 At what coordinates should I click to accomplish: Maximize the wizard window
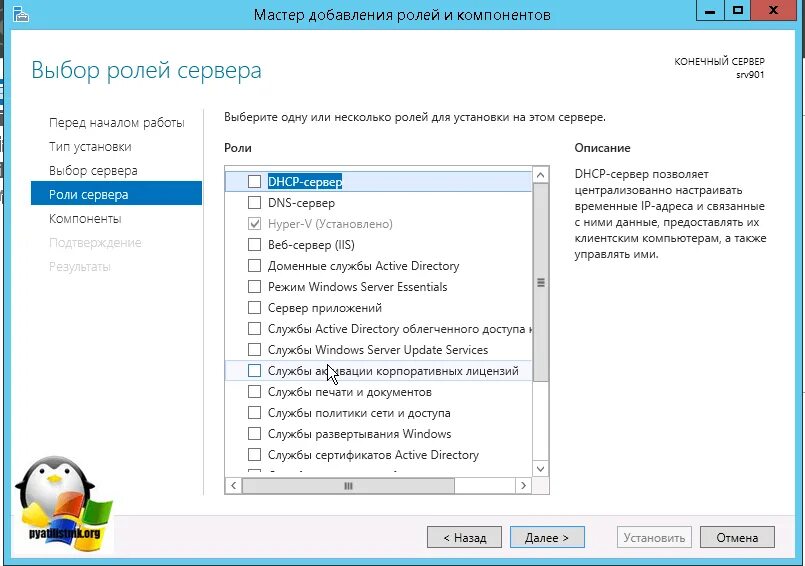pyautogui.click(x=738, y=10)
